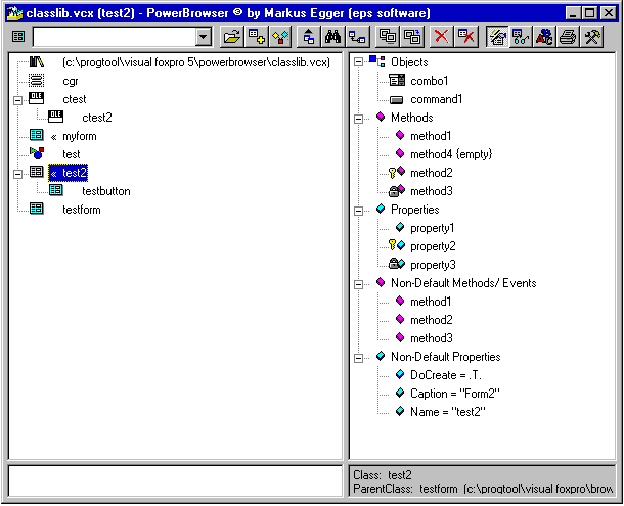
Task: Click the red X remove icon
Action: click(x=441, y=37)
